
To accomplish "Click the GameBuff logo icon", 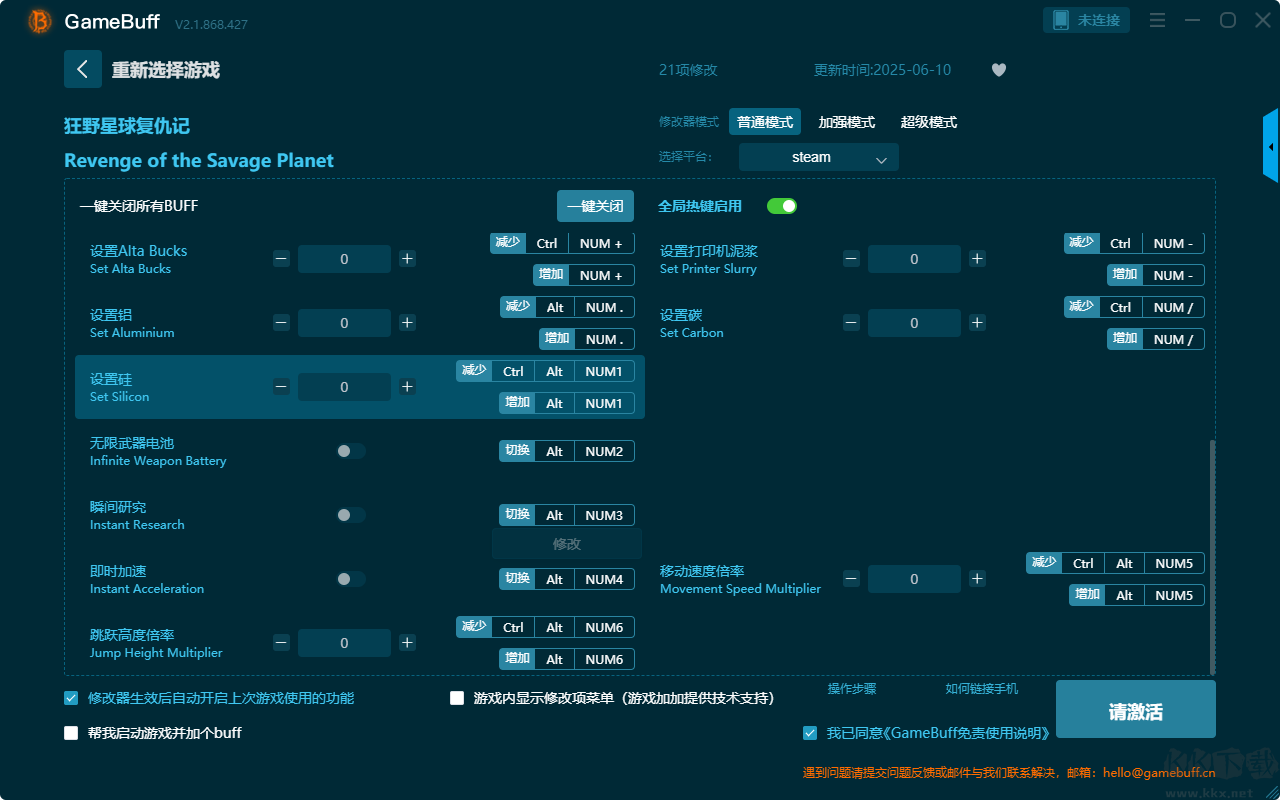I will coord(40,21).
